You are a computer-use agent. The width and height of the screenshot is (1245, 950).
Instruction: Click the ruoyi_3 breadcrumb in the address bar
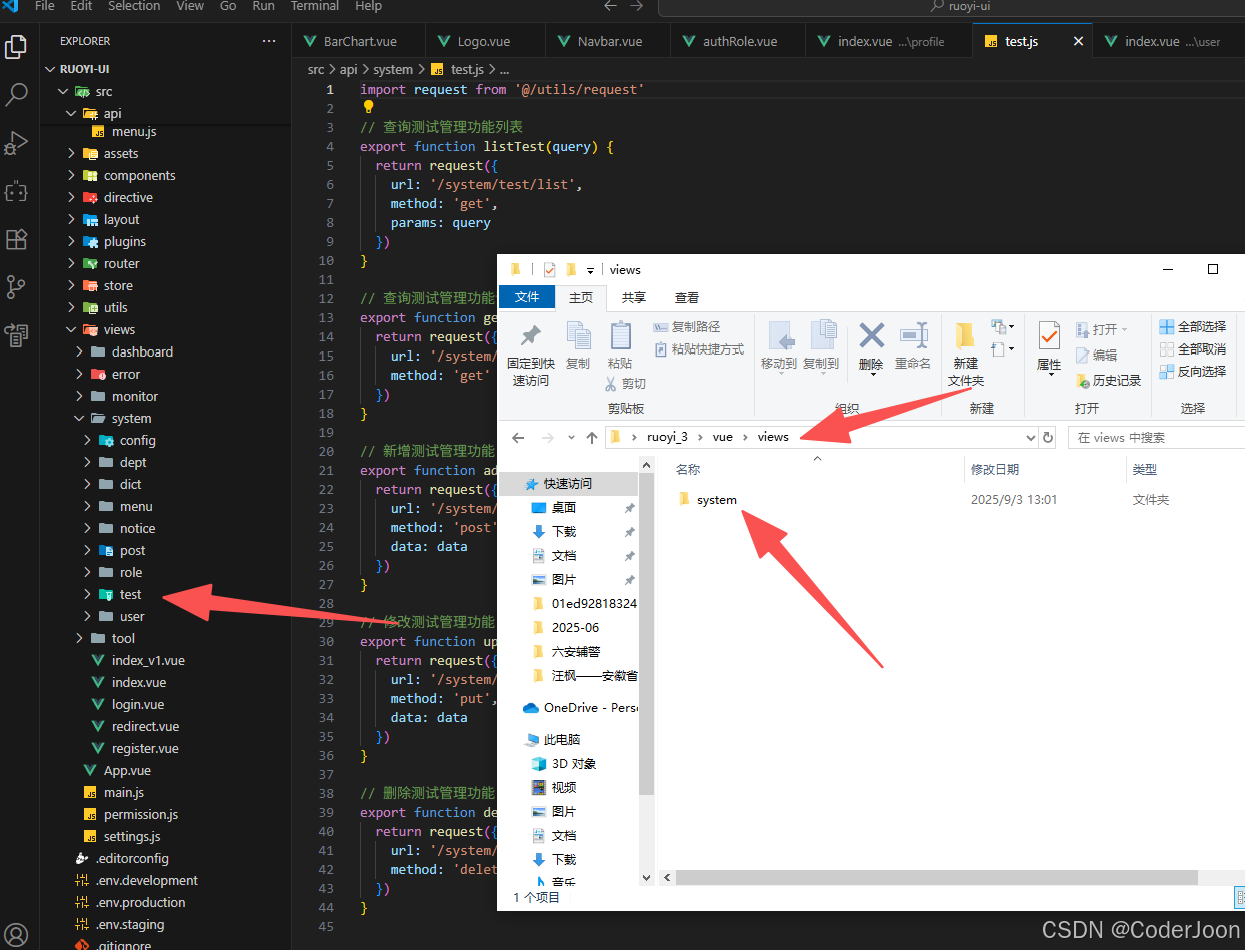click(667, 437)
